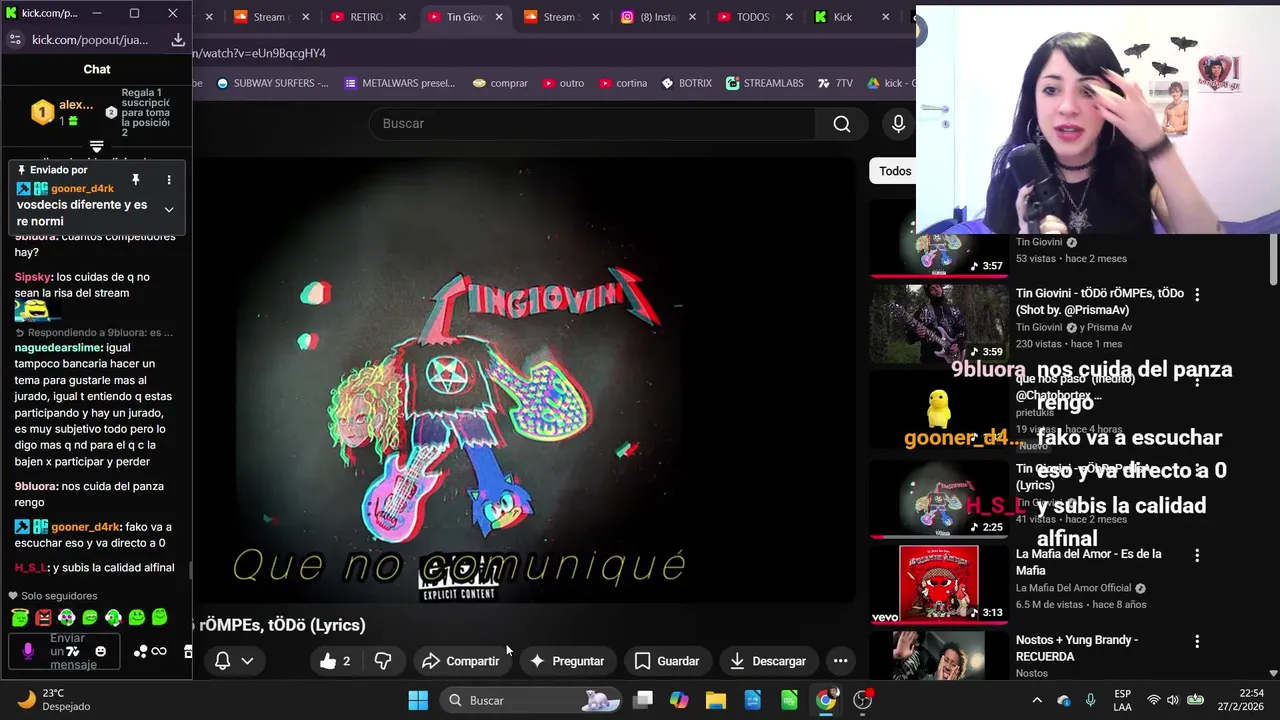This screenshot has width=1280, height=720.
Task: Click username gooner_d4rk in pinned message
Action: tap(82, 189)
